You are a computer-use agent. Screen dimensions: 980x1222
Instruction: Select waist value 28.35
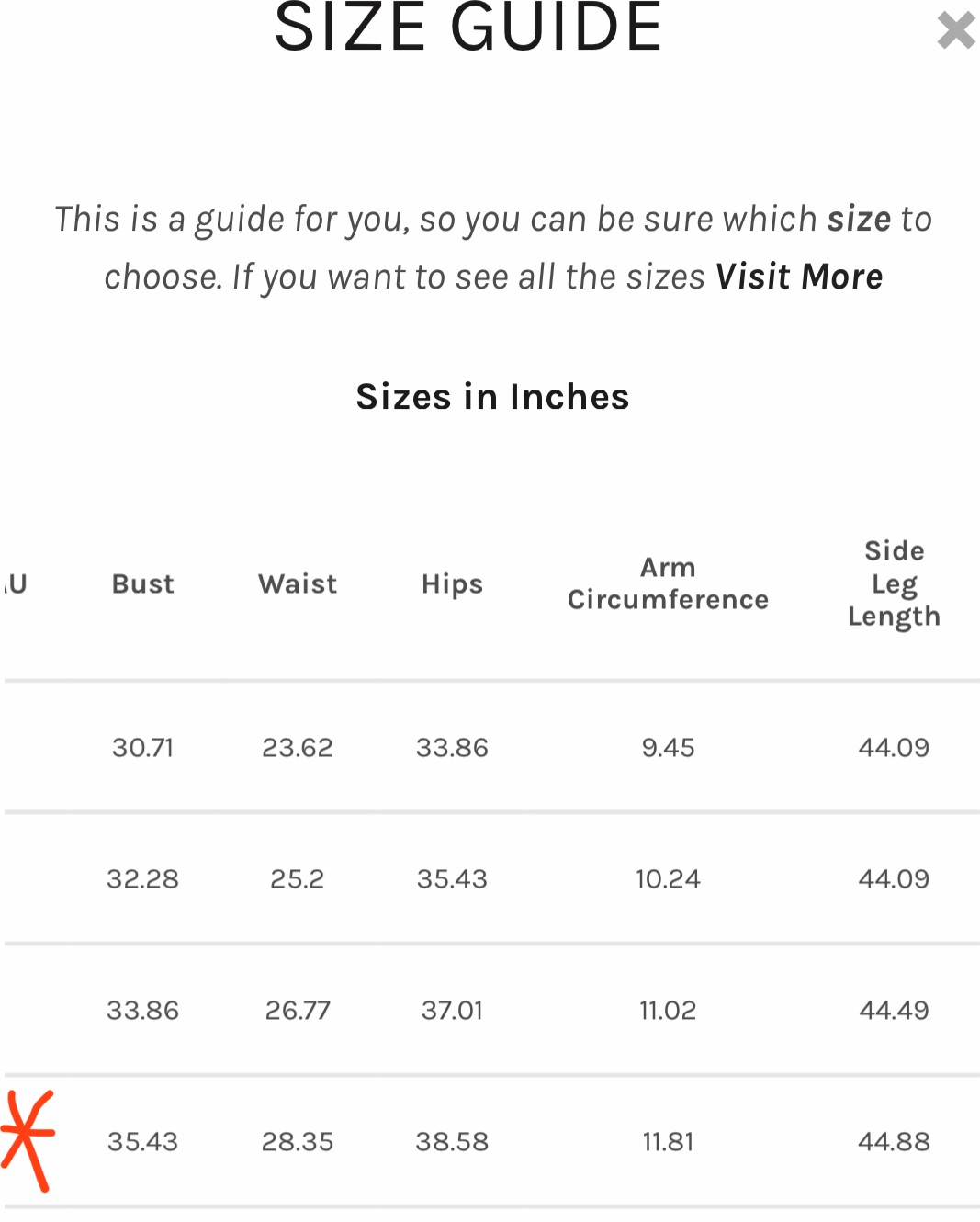298,1142
